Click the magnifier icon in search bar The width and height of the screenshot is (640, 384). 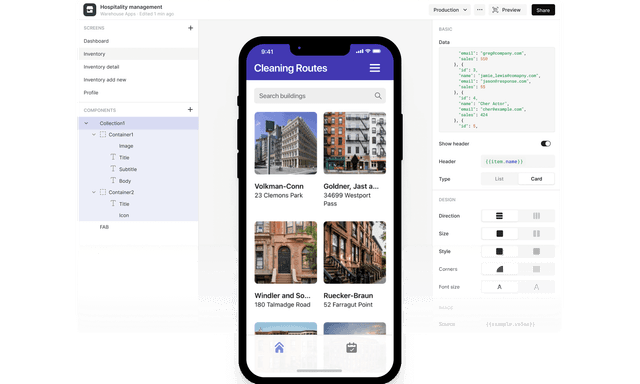[x=378, y=95]
